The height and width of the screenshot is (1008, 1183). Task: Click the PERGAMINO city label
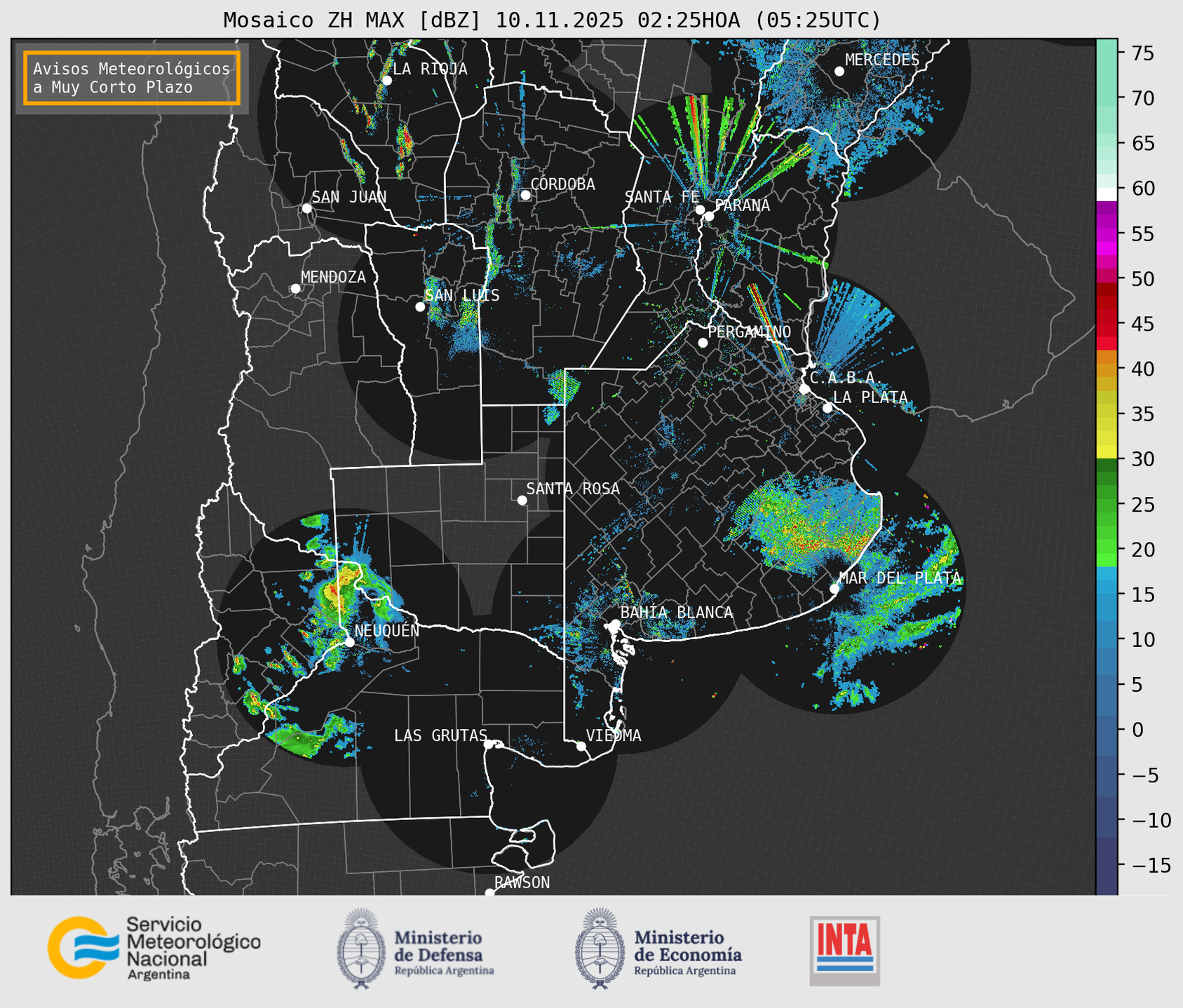point(749,332)
